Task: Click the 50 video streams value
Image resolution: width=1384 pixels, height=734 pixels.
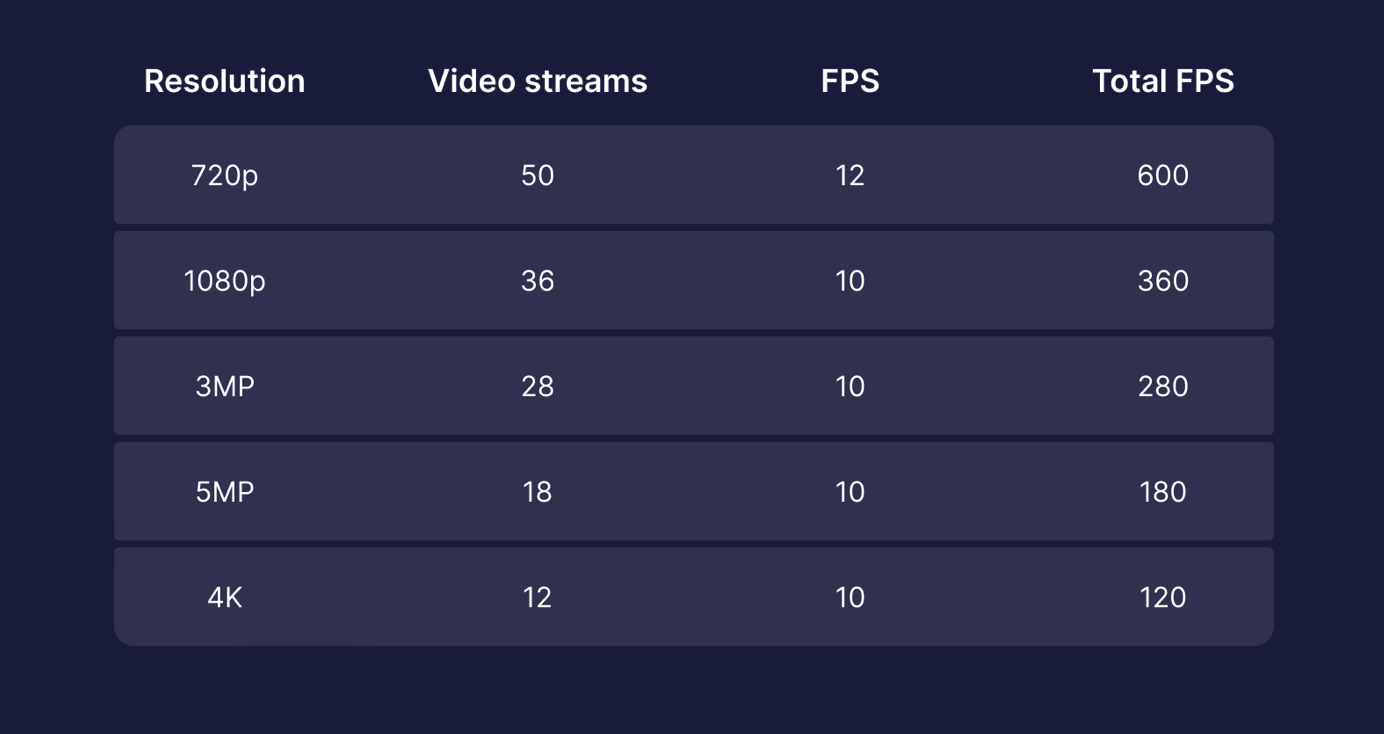Action: point(537,175)
